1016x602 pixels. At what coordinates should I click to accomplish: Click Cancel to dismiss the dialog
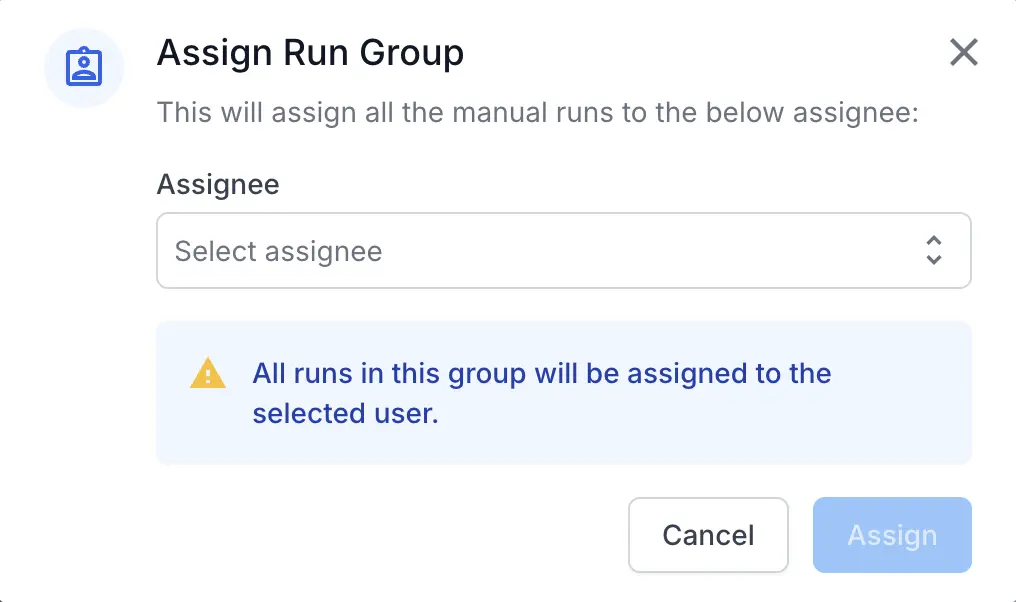[x=708, y=535]
